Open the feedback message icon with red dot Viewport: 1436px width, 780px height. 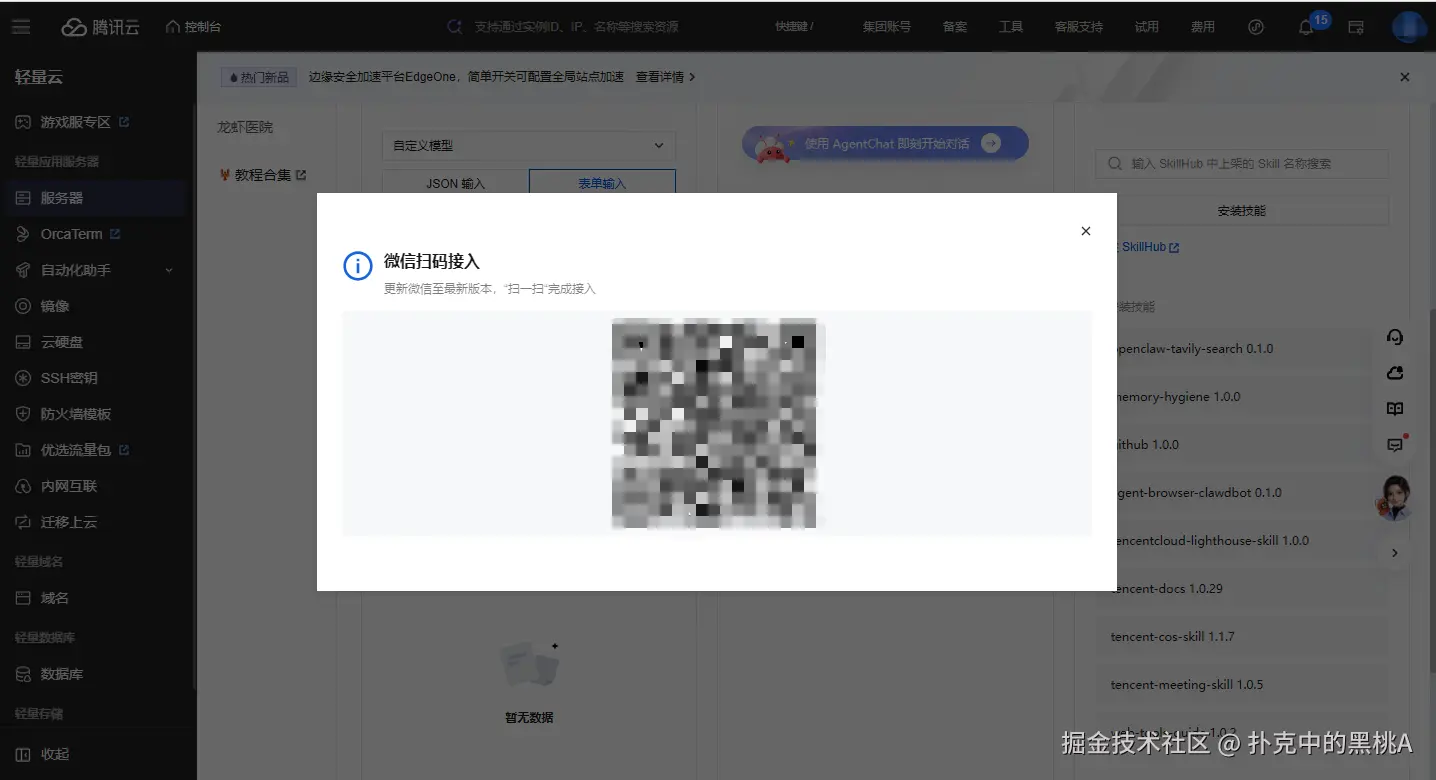click(1395, 445)
